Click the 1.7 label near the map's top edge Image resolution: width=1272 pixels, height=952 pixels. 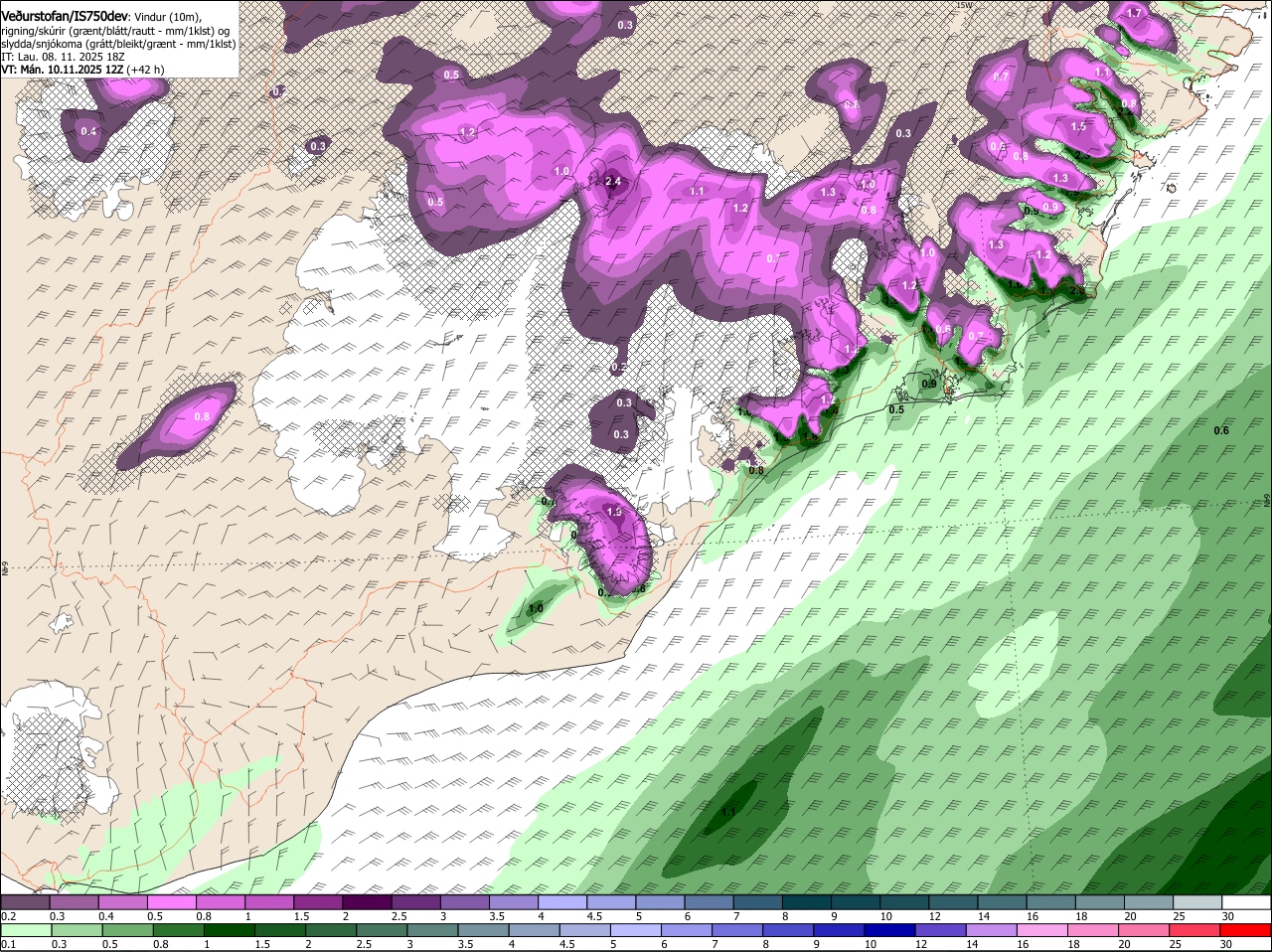[1135, 13]
